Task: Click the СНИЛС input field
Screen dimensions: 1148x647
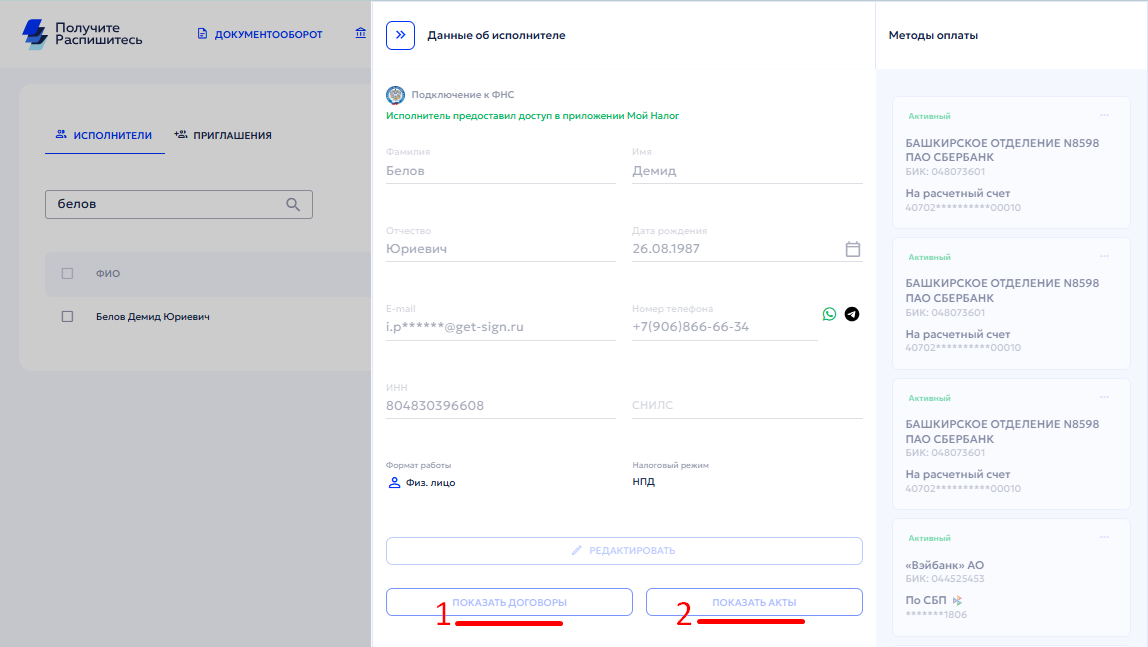Action: tap(747, 406)
